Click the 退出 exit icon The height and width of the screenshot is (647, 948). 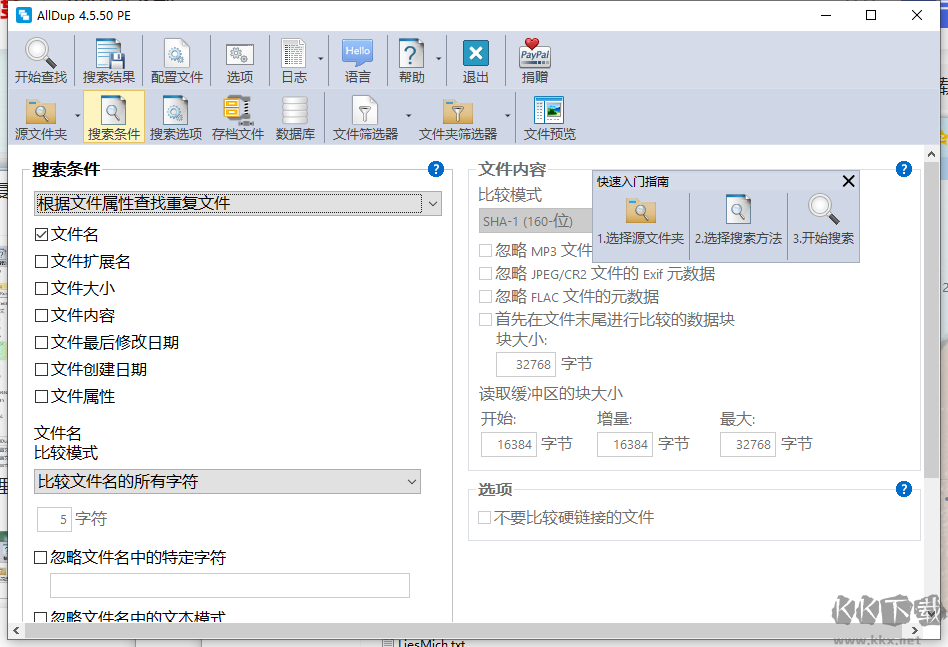coord(475,53)
